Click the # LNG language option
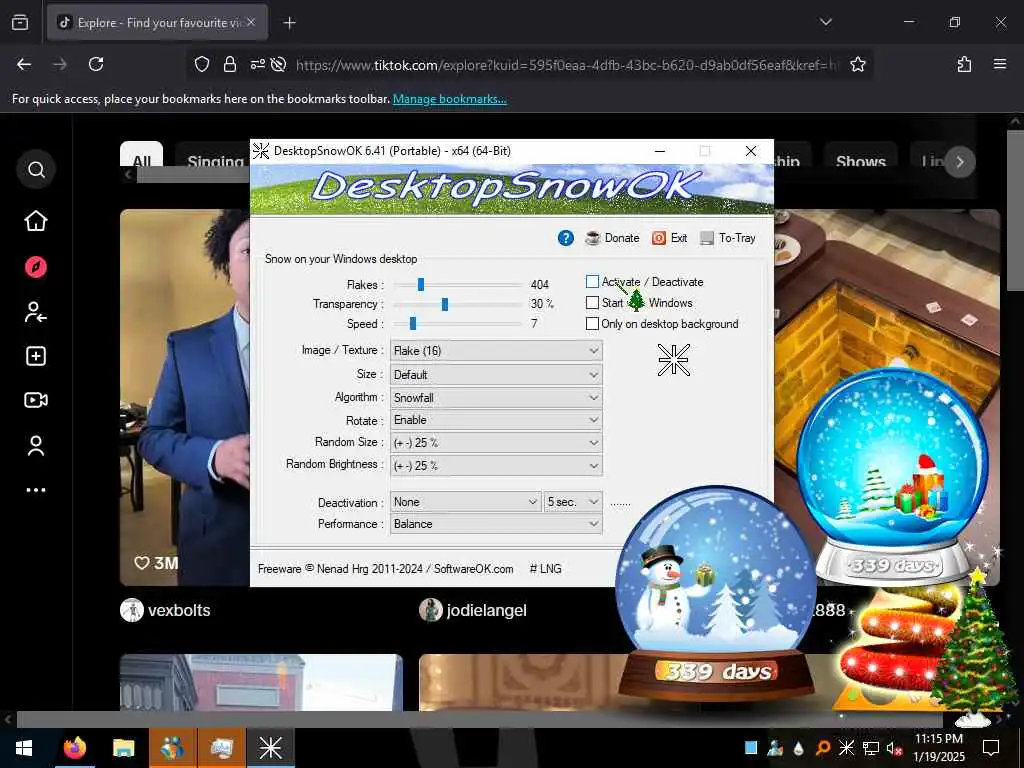Image resolution: width=1024 pixels, height=768 pixels. [545, 569]
